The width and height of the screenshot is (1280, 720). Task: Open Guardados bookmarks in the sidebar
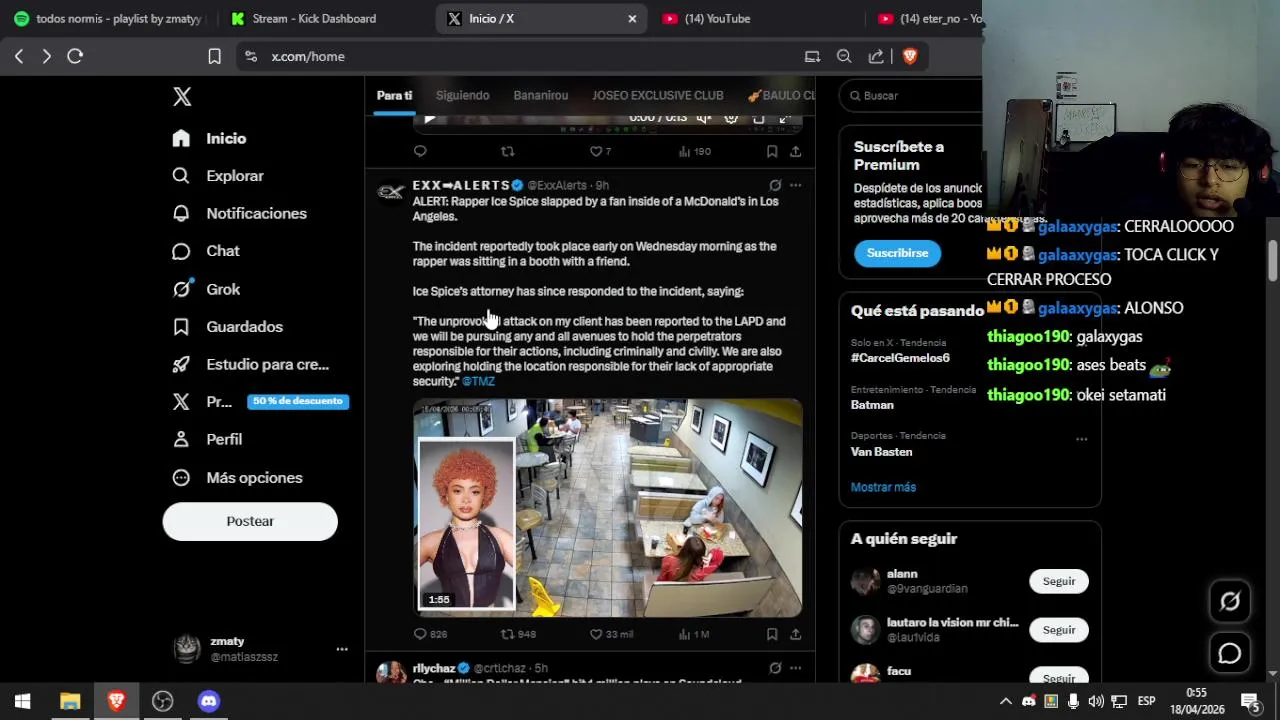point(227,327)
